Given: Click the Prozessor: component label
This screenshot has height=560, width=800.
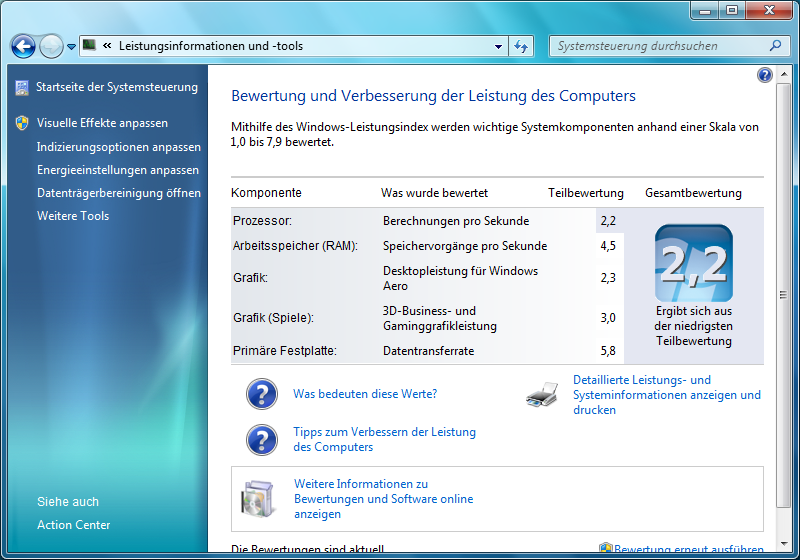Looking at the screenshot, I should click(x=262, y=221).
